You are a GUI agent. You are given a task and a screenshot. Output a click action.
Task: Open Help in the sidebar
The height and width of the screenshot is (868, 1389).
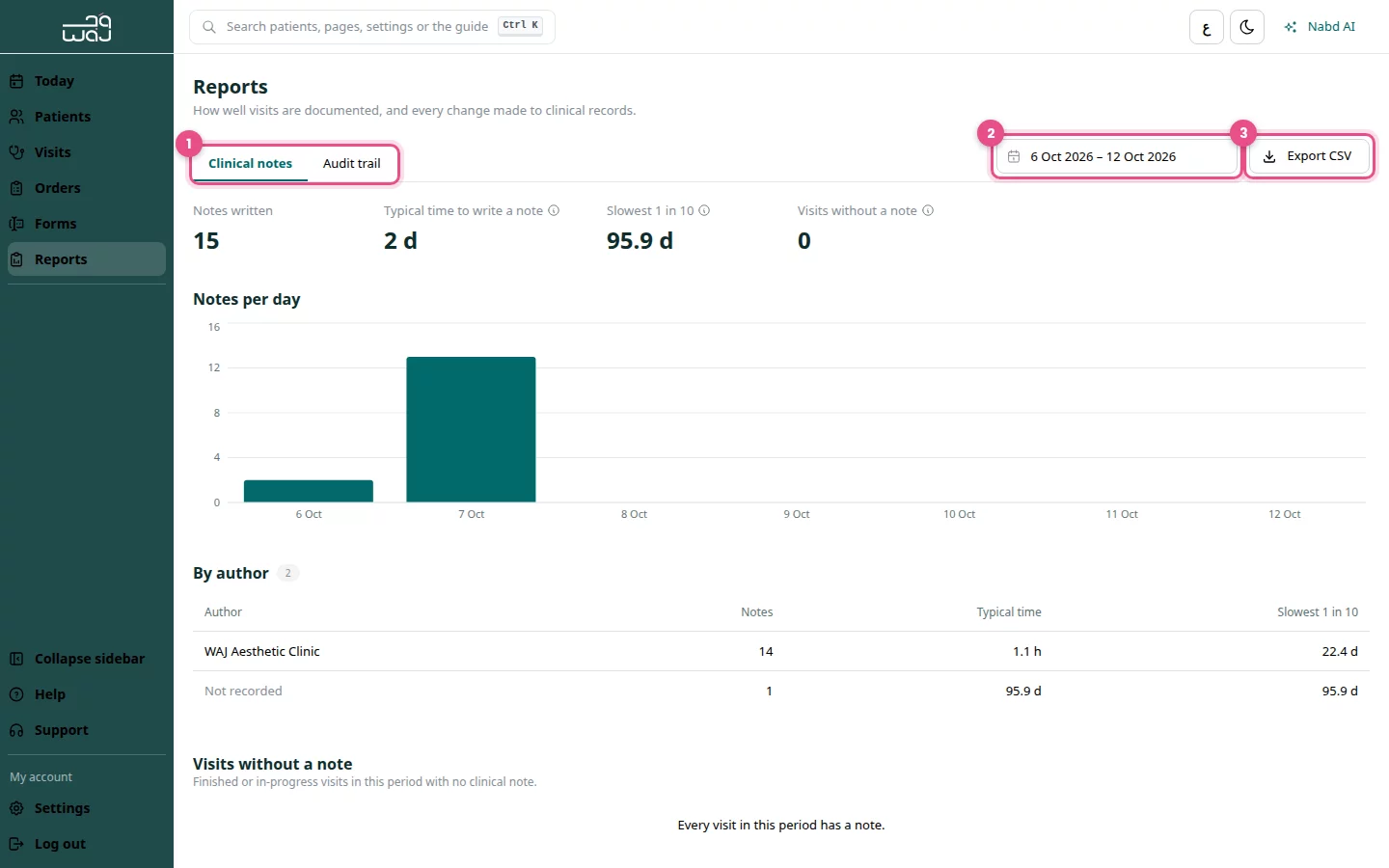pyautogui.click(x=87, y=694)
